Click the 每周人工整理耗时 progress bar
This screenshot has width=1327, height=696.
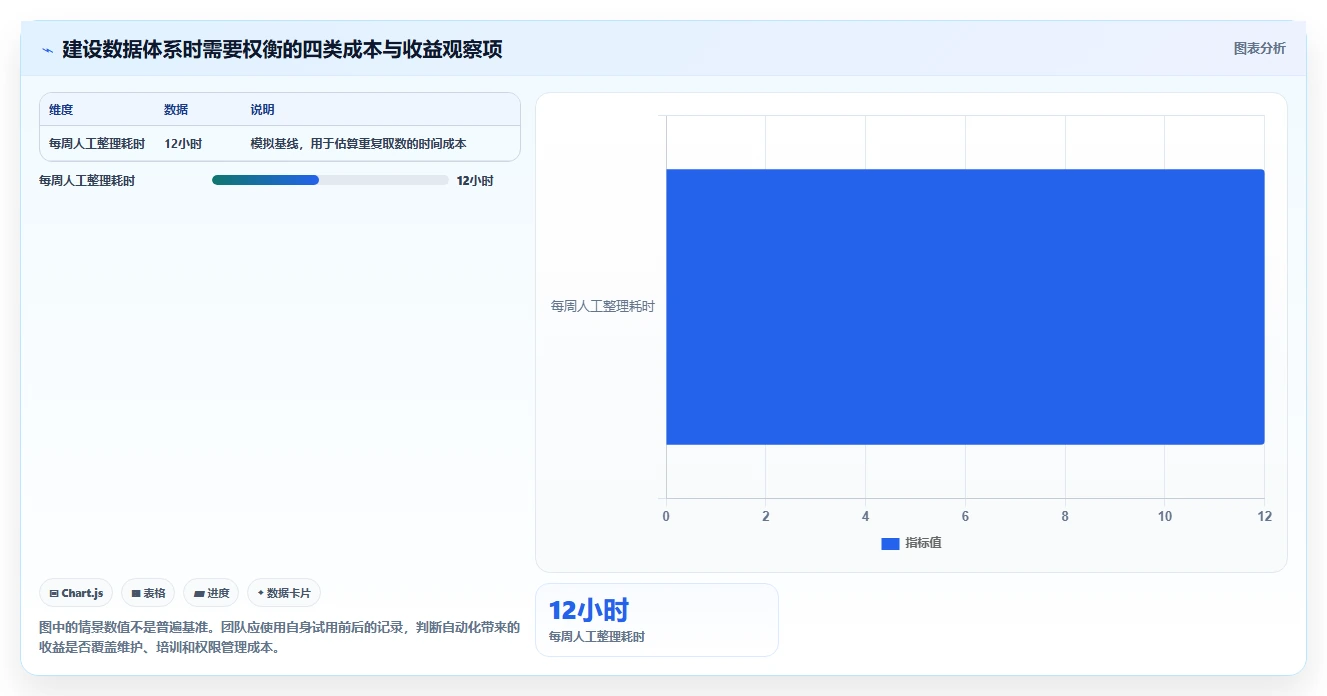pyautogui.click(x=330, y=180)
